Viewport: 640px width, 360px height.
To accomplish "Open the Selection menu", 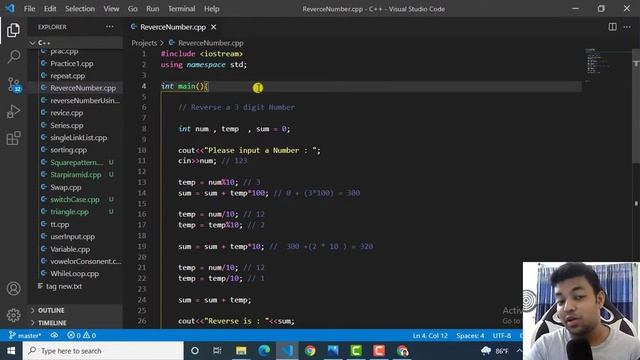I will coord(80,9).
